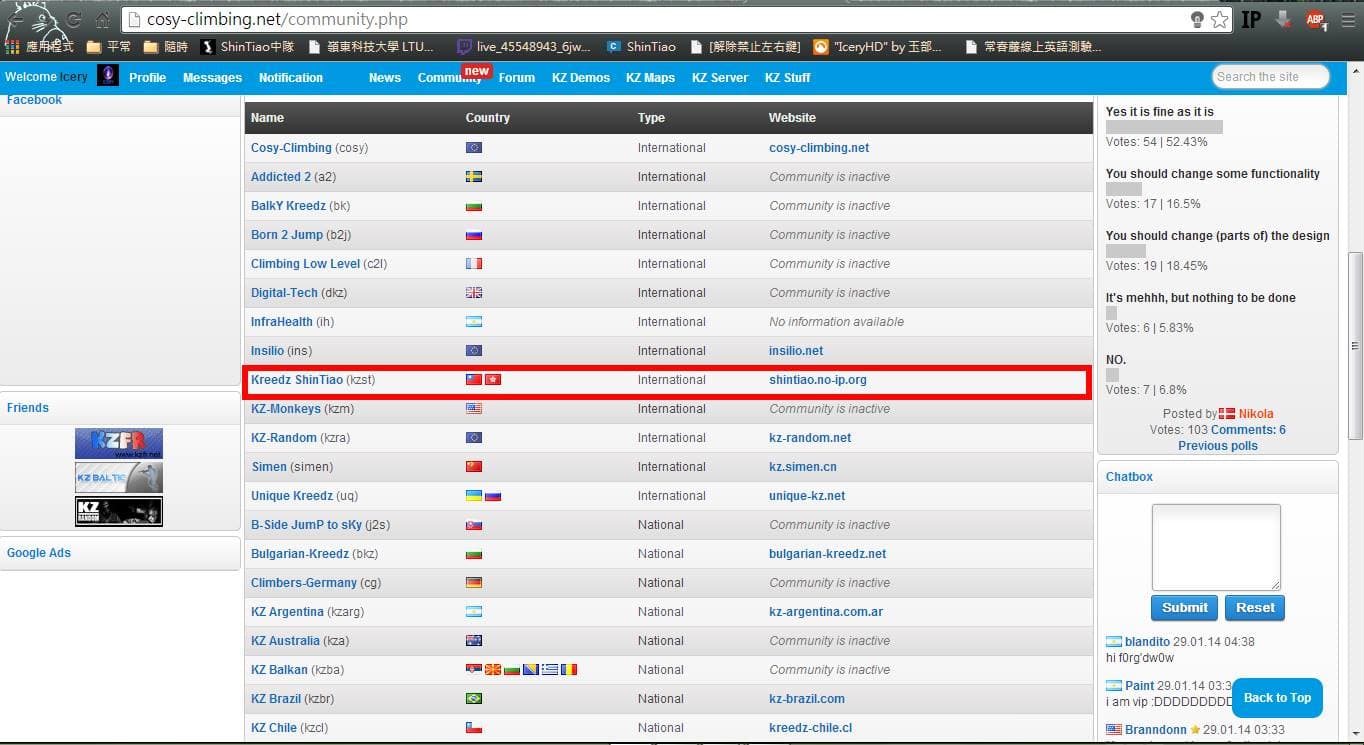The image size is (1364, 745).
Task: Open the shintiao.no-ip.org website link
Action: point(817,380)
